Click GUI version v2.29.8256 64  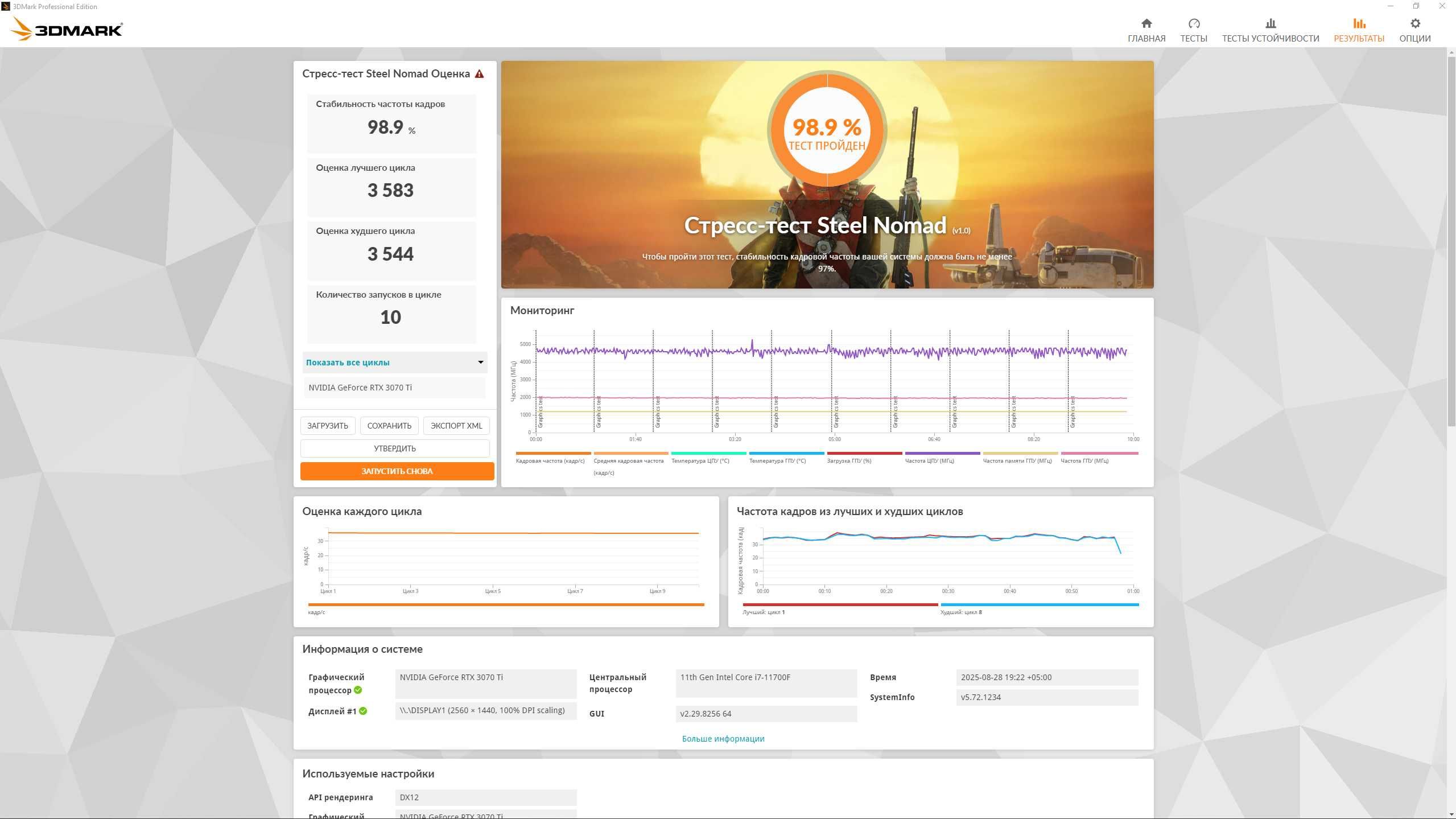[x=706, y=714]
